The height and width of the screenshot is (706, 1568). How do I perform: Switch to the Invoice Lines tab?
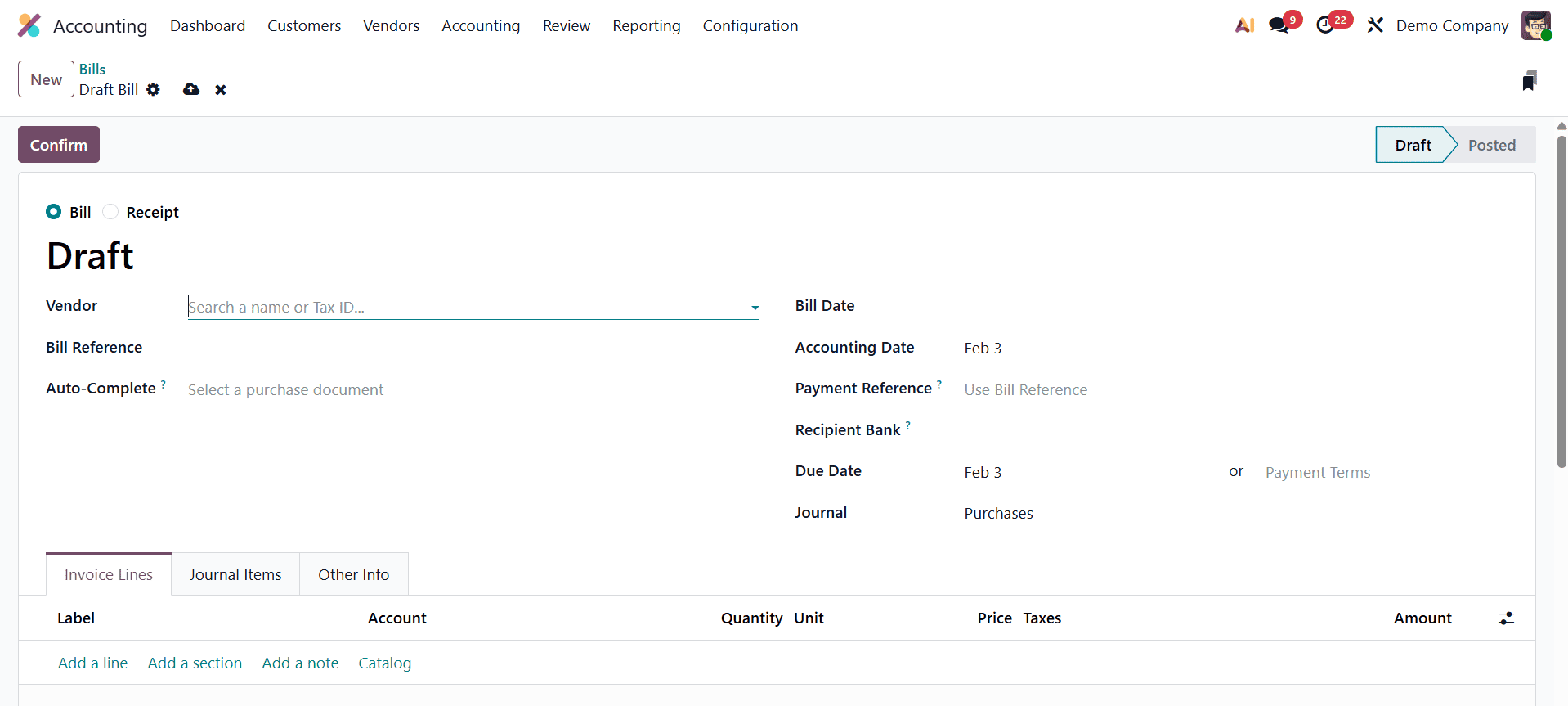tap(109, 574)
